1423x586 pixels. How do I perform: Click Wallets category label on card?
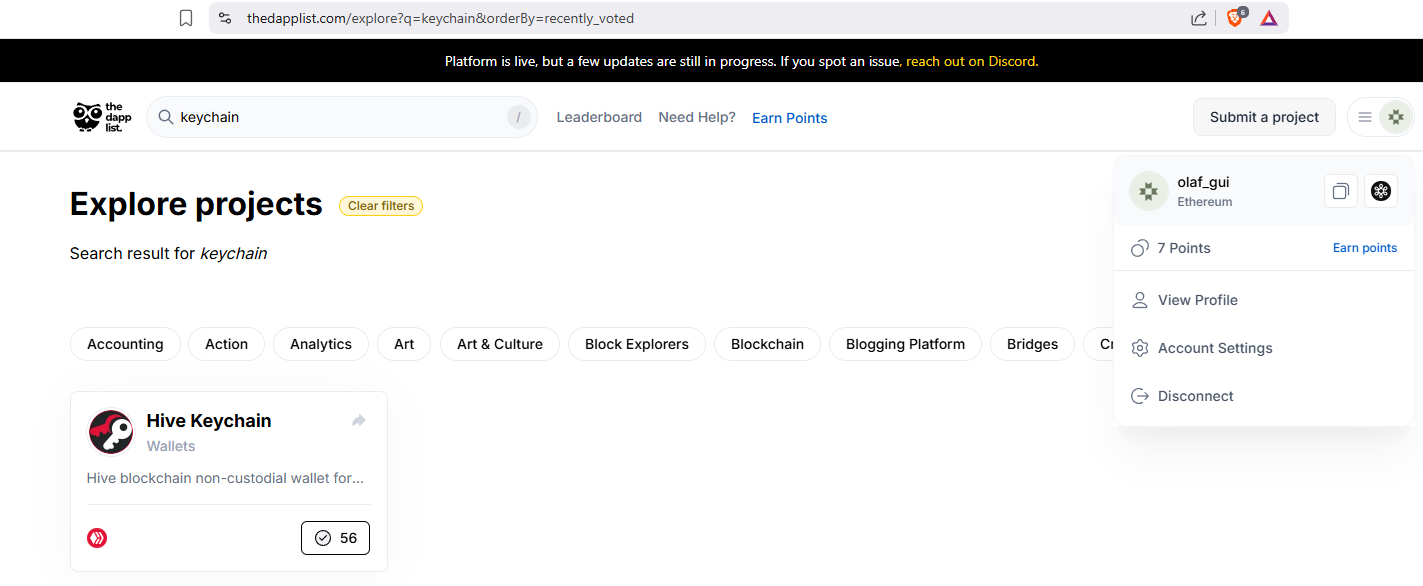tap(171, 446)
